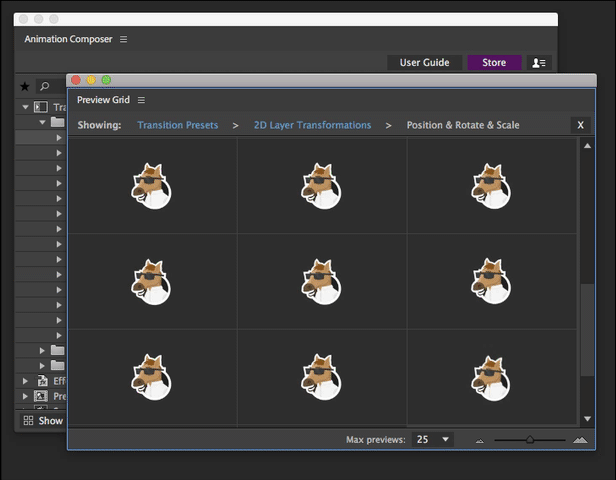Click the star favorites icon
The height and width of the screenshot is (480, 616).
point(25,87)
